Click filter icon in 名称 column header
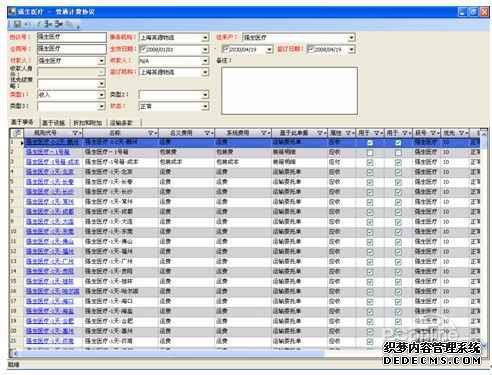The height and width of the screenshot is (375, 492). 152,133
